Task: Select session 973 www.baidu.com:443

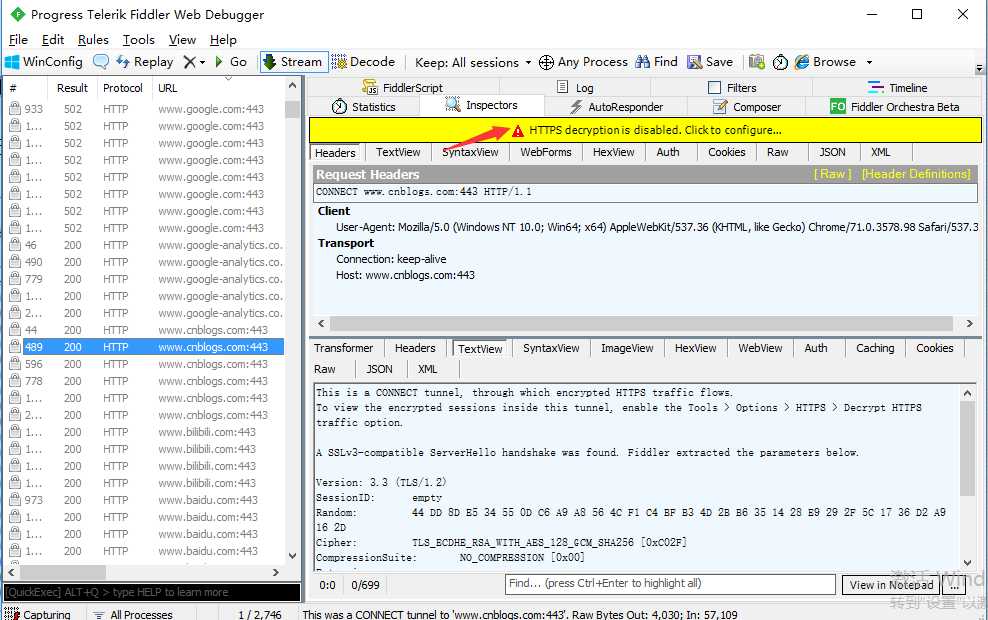Action: [145, 500]
